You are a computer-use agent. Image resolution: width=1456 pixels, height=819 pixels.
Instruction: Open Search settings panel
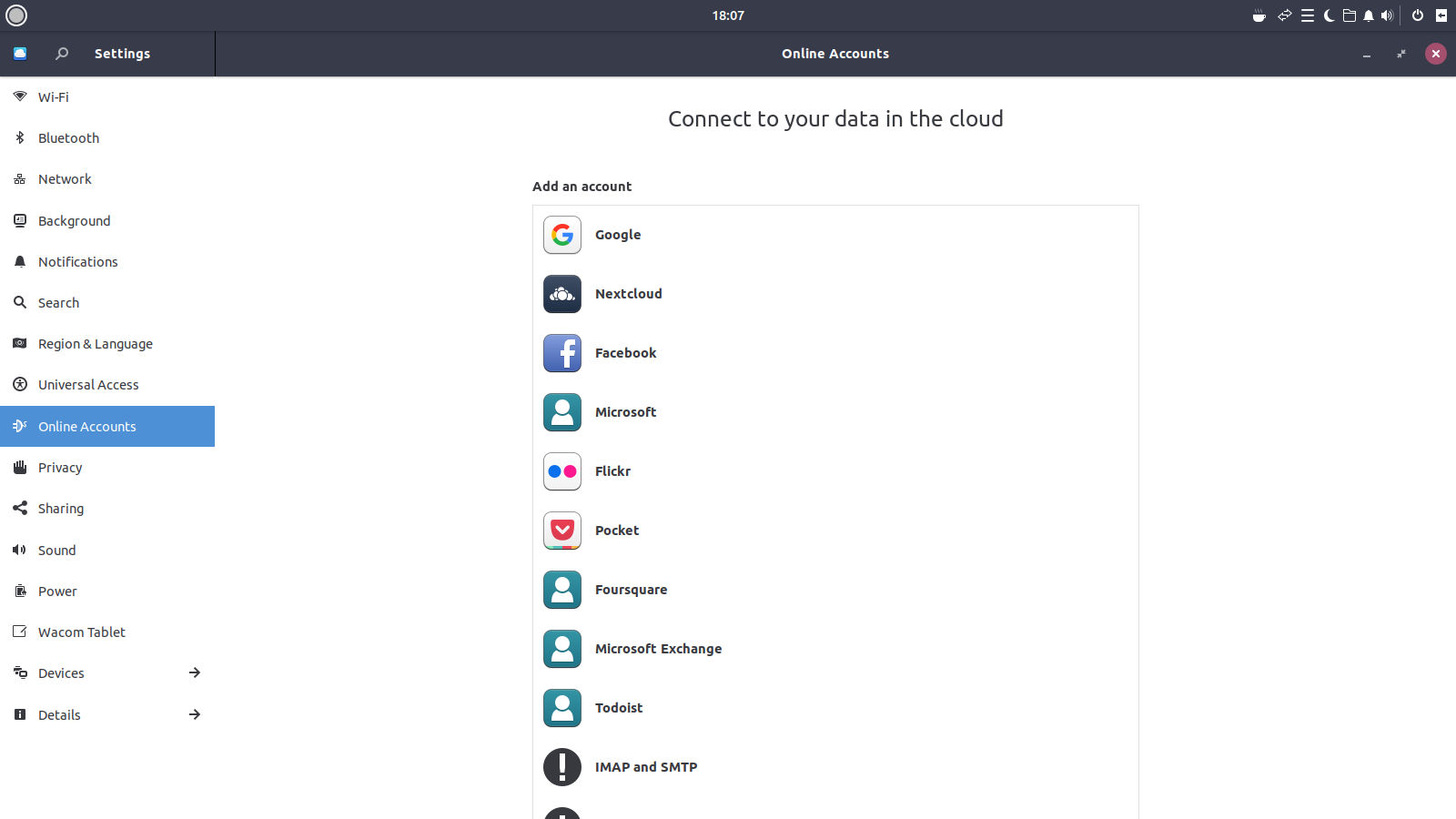click(x=107, y=303)
